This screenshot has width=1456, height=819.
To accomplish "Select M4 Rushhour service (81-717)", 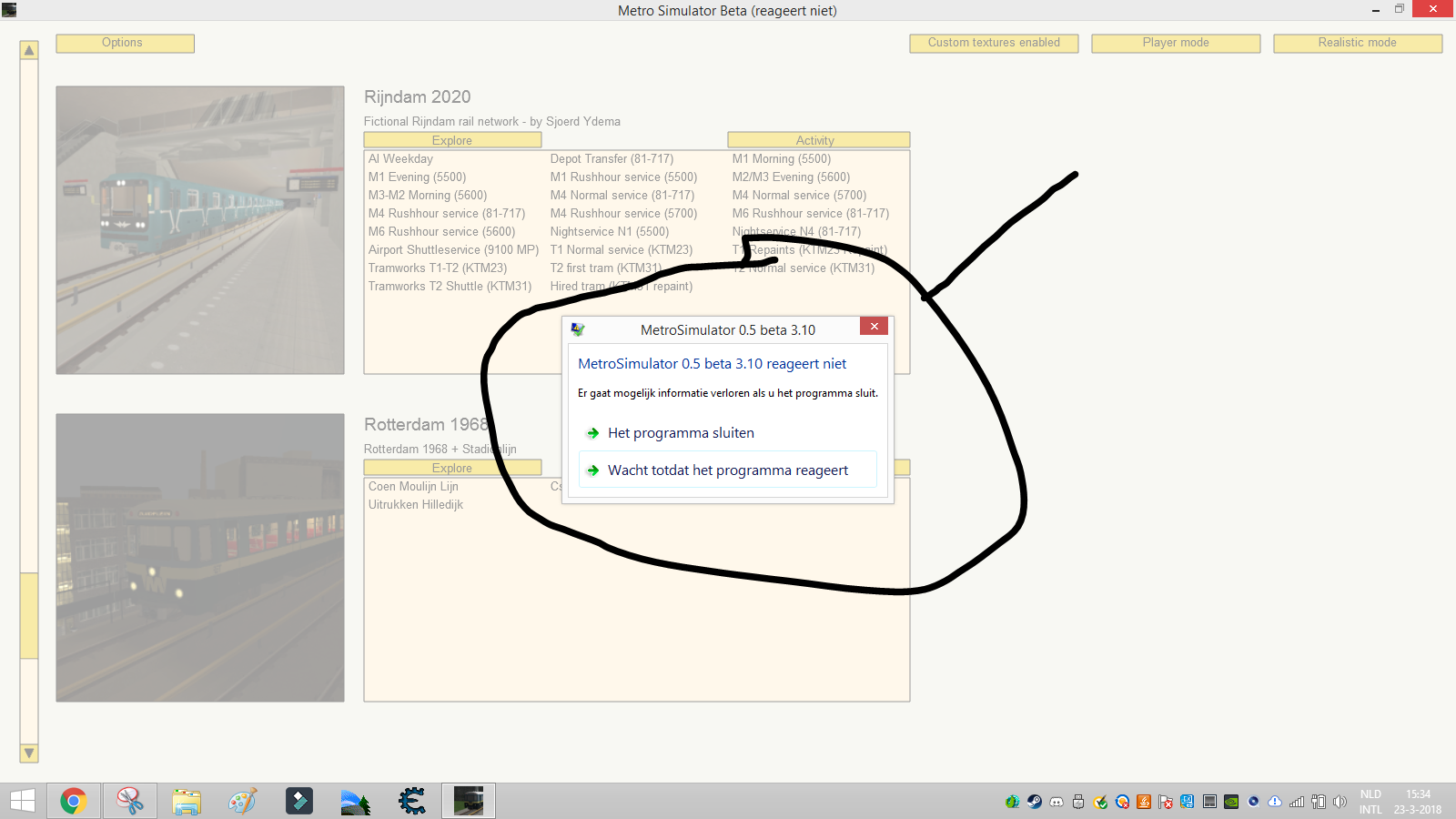I will [x=447, y=213].
